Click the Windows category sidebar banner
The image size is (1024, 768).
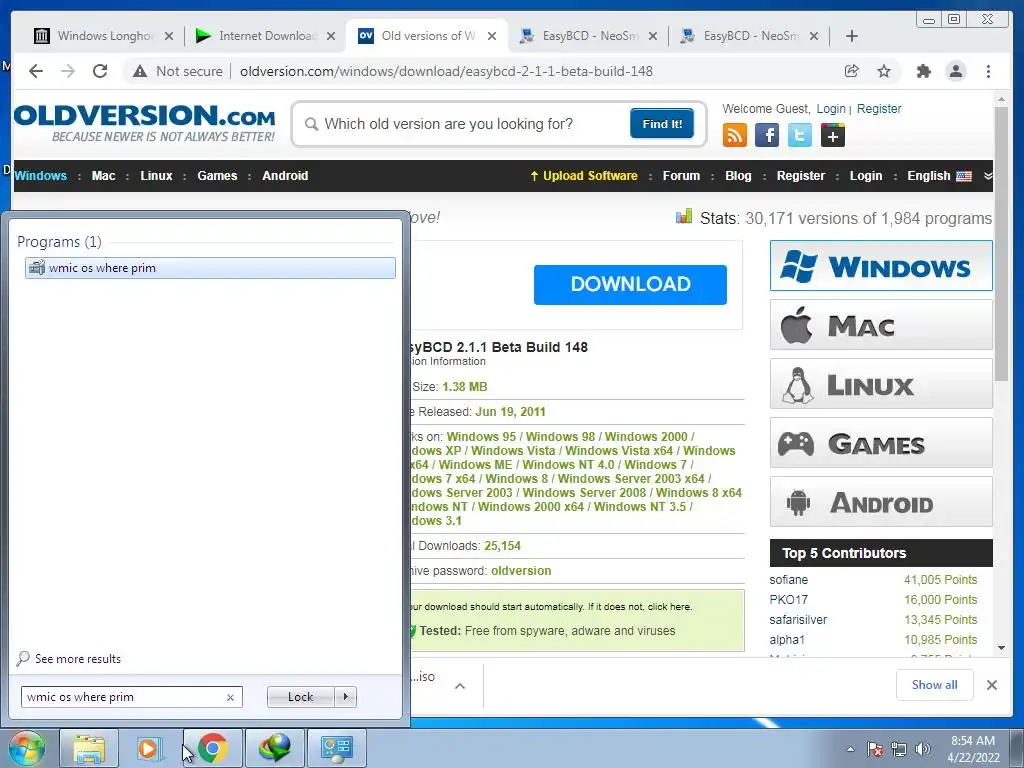[x=881, y=266]
